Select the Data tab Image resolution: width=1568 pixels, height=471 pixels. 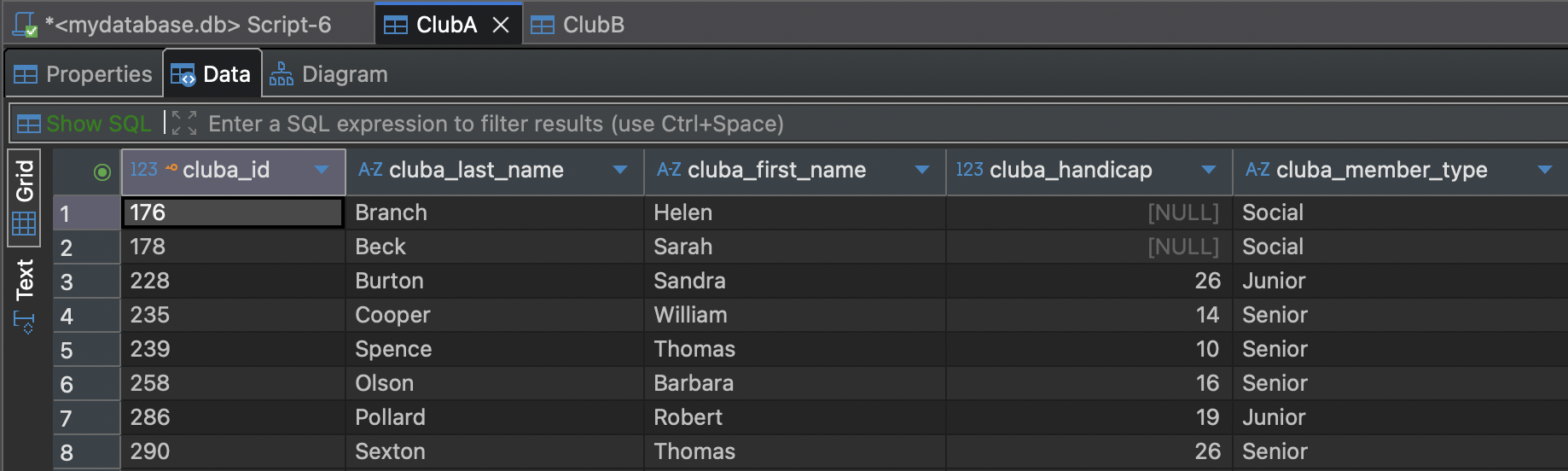212,75
